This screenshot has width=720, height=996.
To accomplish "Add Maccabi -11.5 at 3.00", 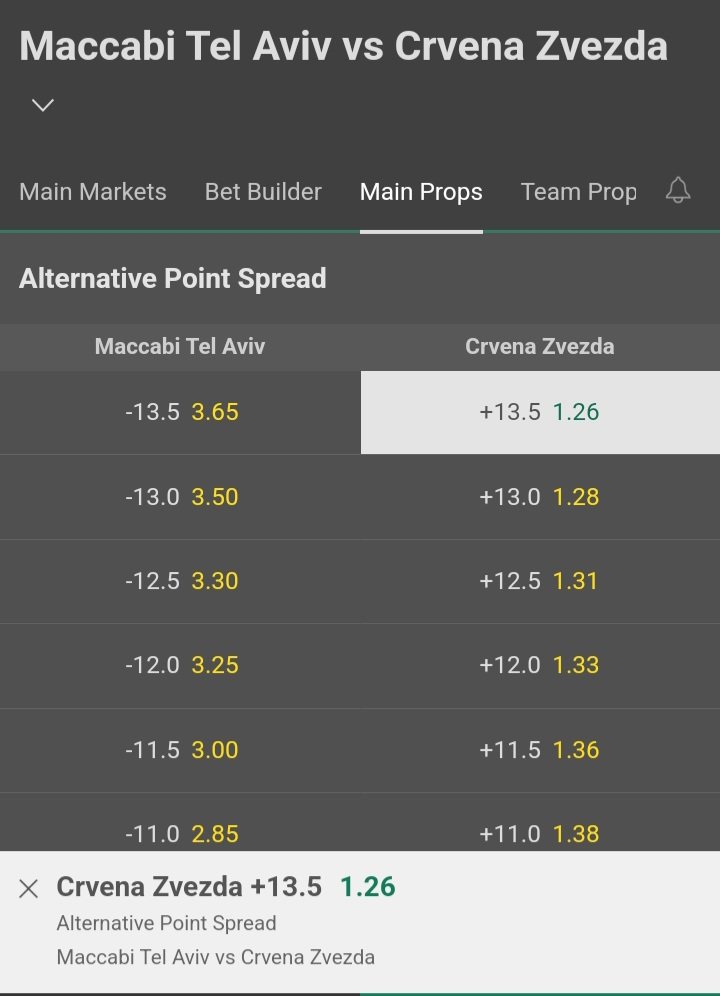I will (x=180, y=750).
